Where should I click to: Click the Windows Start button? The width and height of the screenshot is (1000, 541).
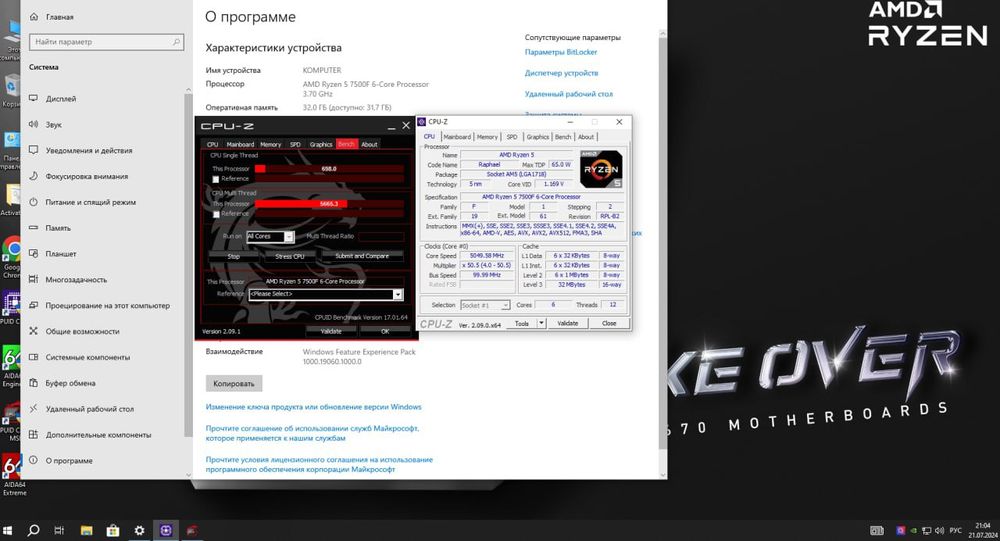[x=8, y=530]
